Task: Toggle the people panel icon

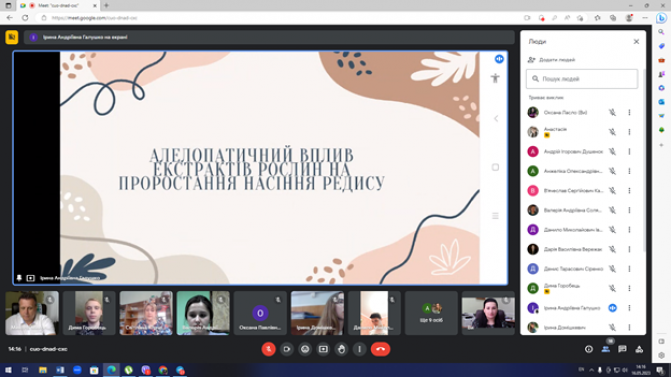Action: (x=606, y=349)
